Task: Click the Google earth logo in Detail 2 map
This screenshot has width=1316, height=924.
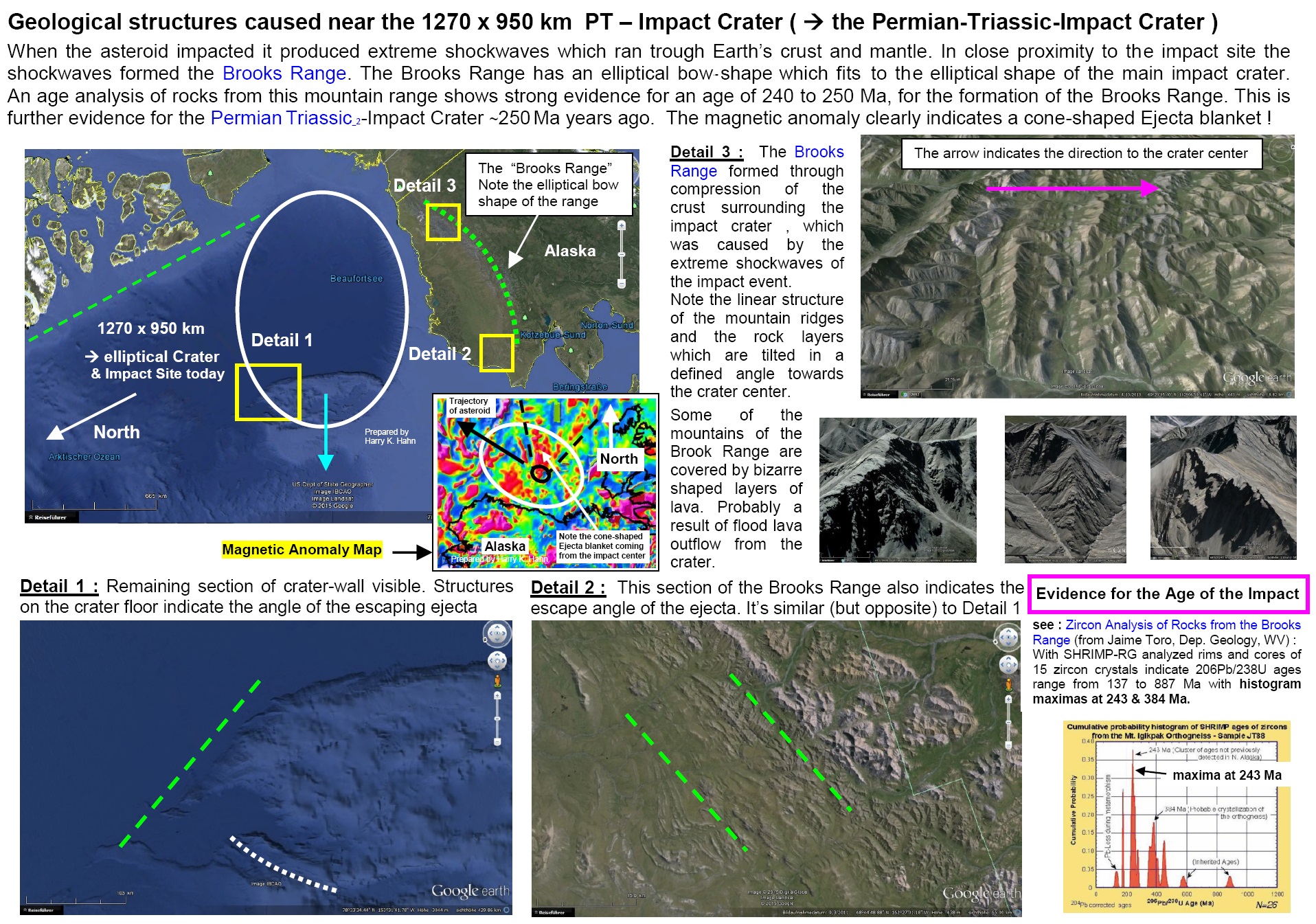Action: [982, 894]
